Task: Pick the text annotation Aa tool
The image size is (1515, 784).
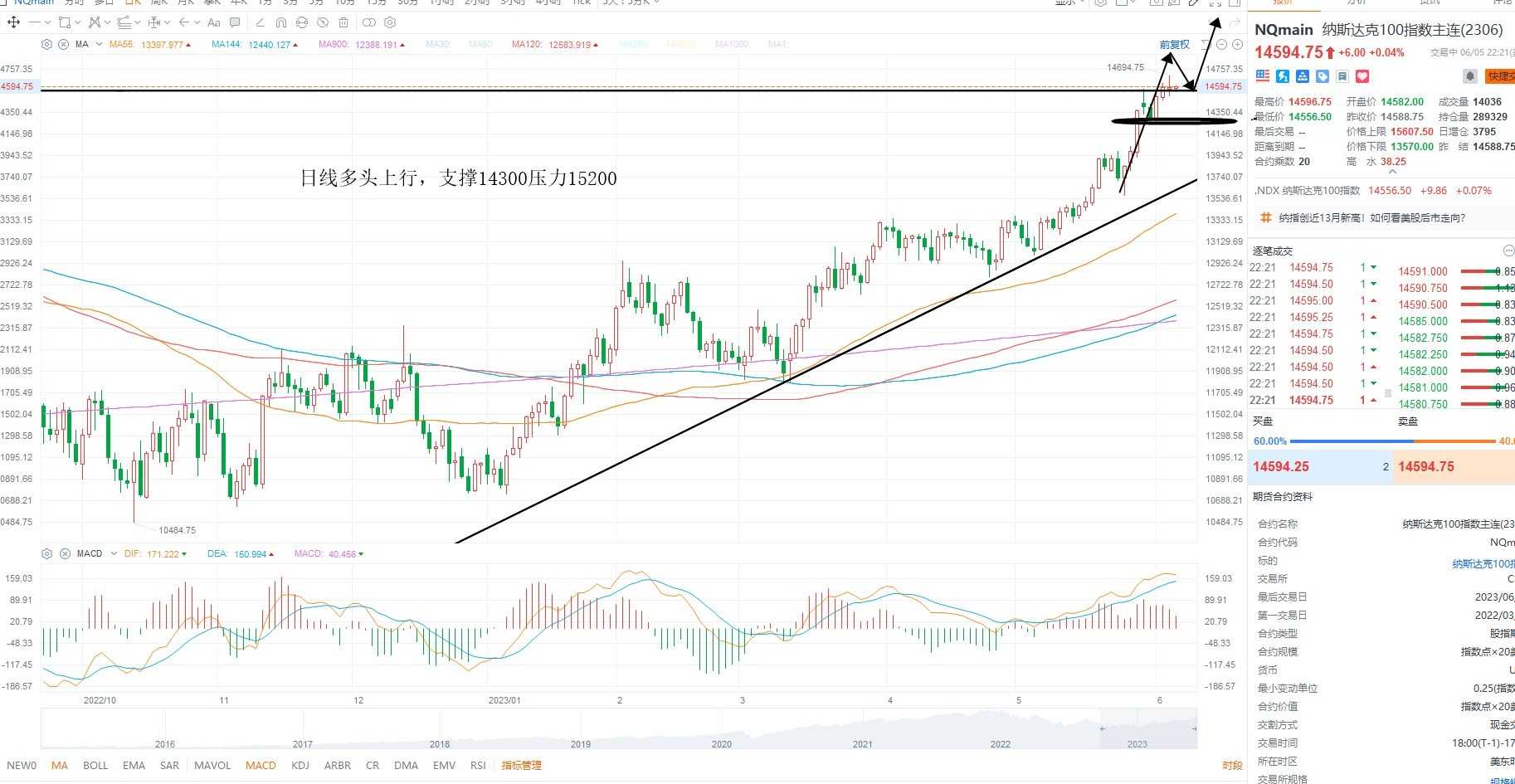Action: pyautogui.click(x=214, y=22)
